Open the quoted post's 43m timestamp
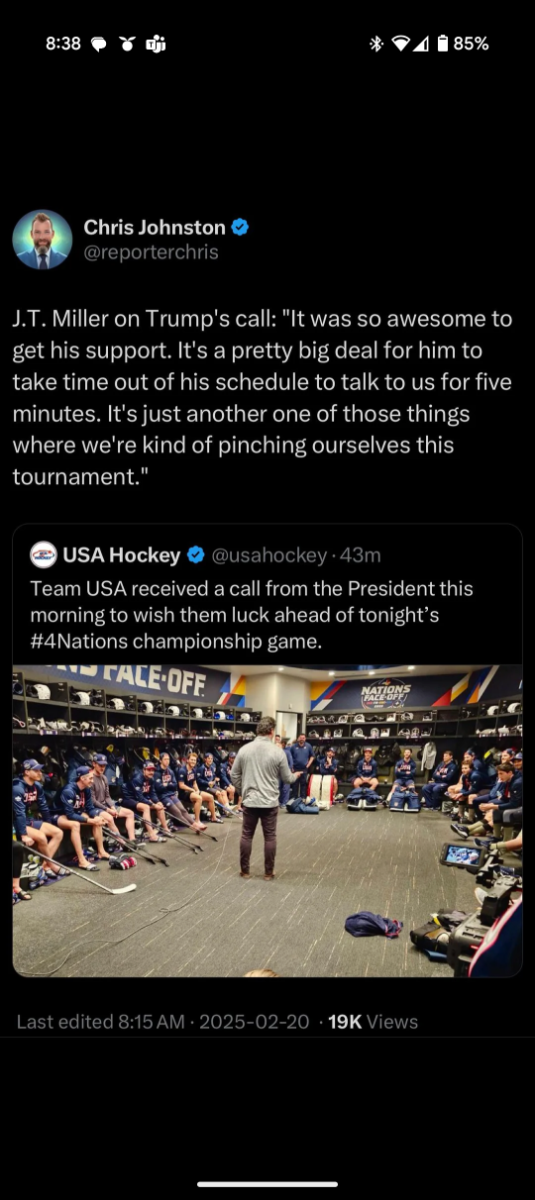 coord(359,555)
